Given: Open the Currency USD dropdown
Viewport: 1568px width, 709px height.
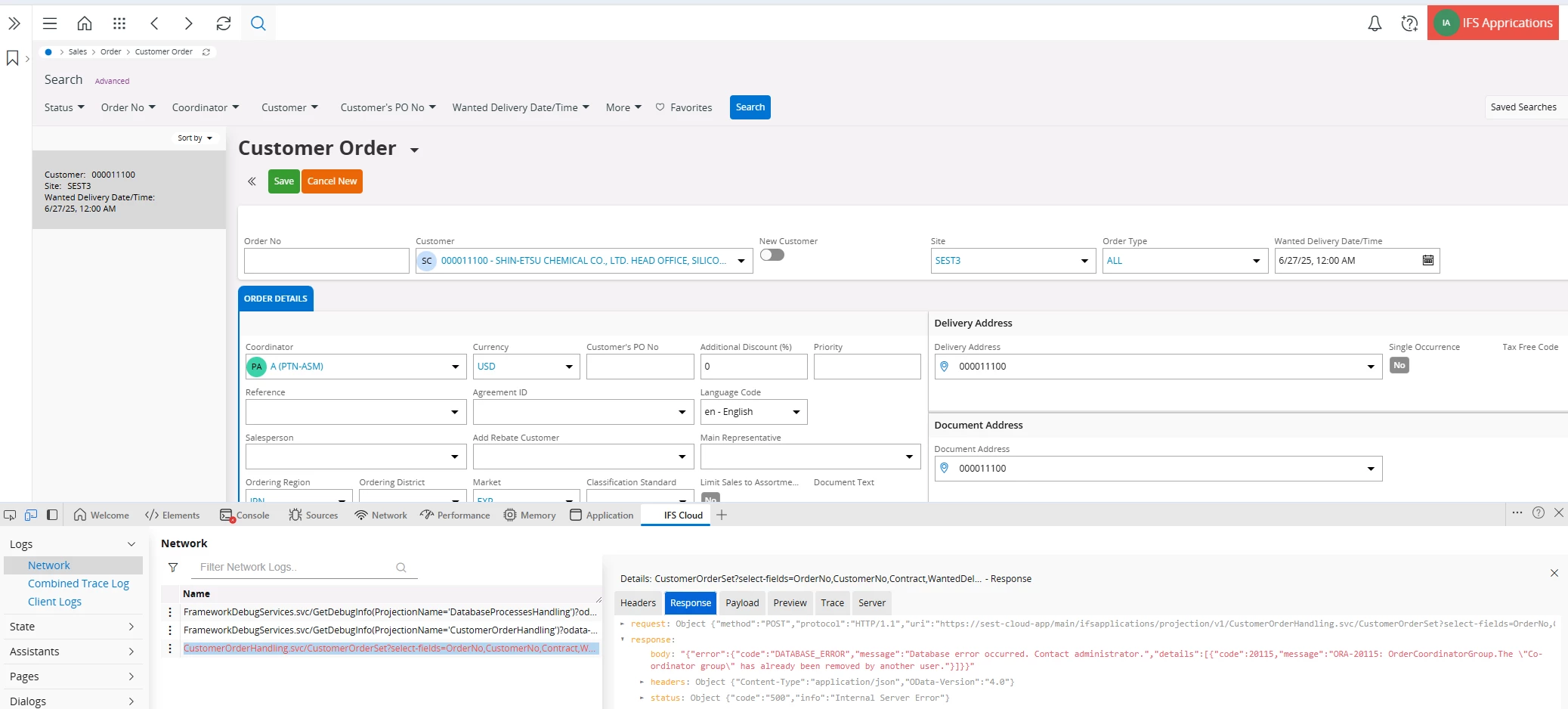Looking at the screenshot, I should [569, 367].
